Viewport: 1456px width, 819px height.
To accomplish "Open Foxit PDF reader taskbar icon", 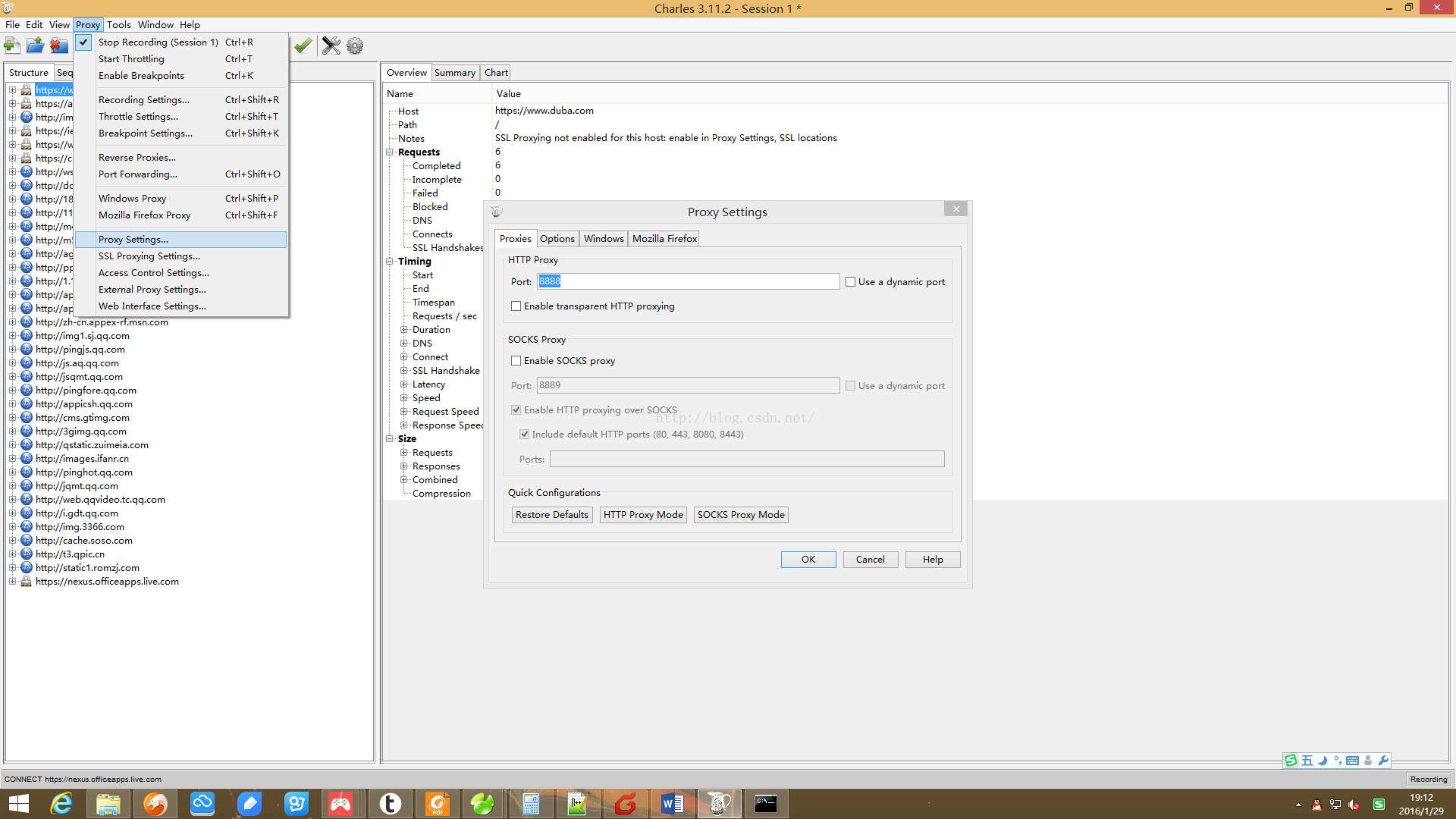I will 438,804.
